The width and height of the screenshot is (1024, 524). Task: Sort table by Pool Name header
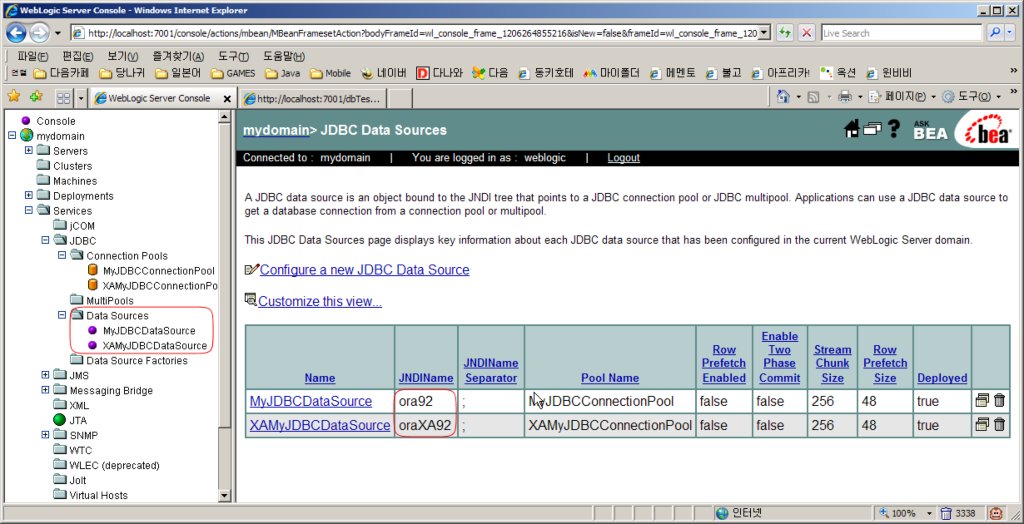(x=610, y=378)
